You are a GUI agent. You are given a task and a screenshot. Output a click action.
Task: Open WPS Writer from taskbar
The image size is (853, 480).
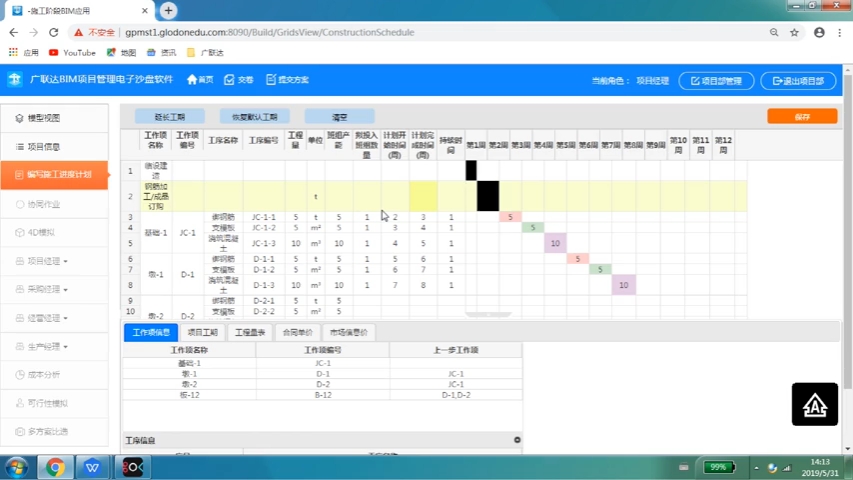pos(92,467)
